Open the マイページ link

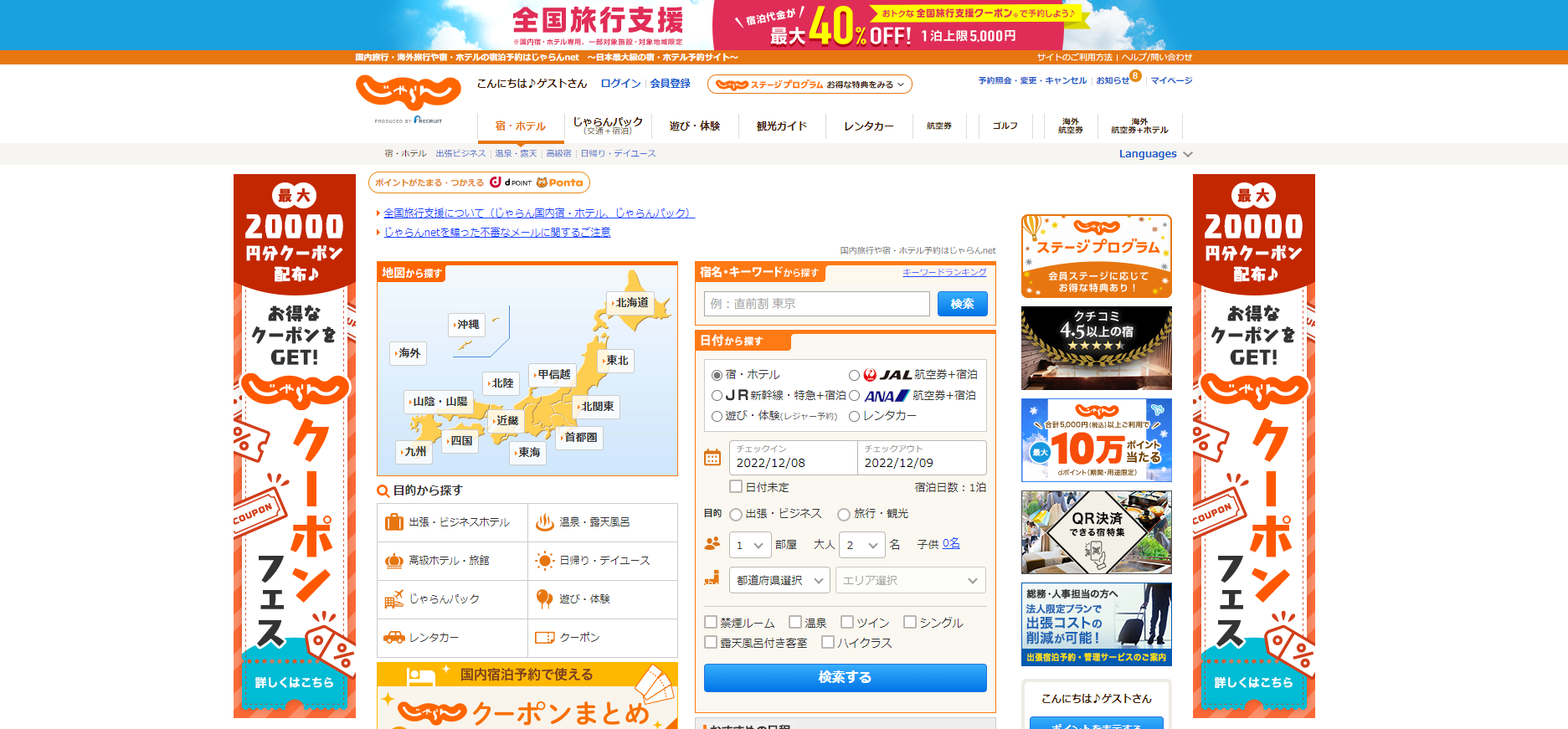point(1171,80)
